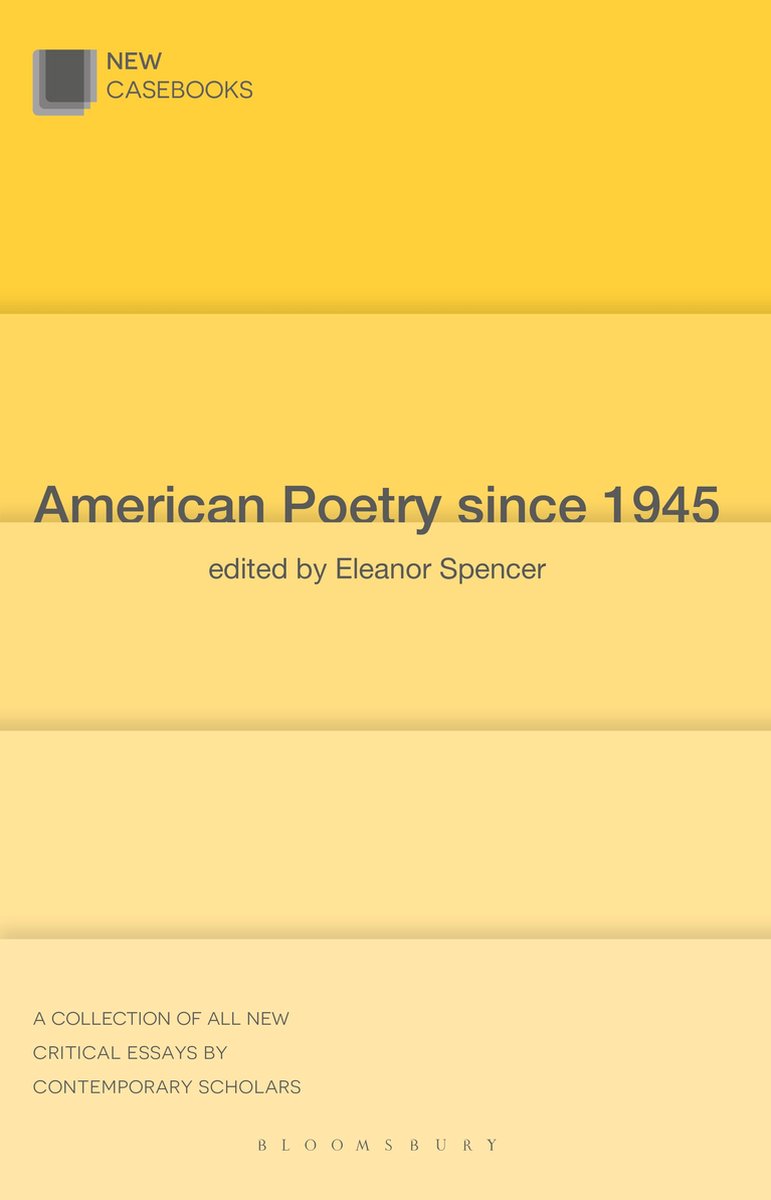Viewport: 771px width, 1200px height.
Task: Click the words edited by
Action: click(x=267, y=570)
